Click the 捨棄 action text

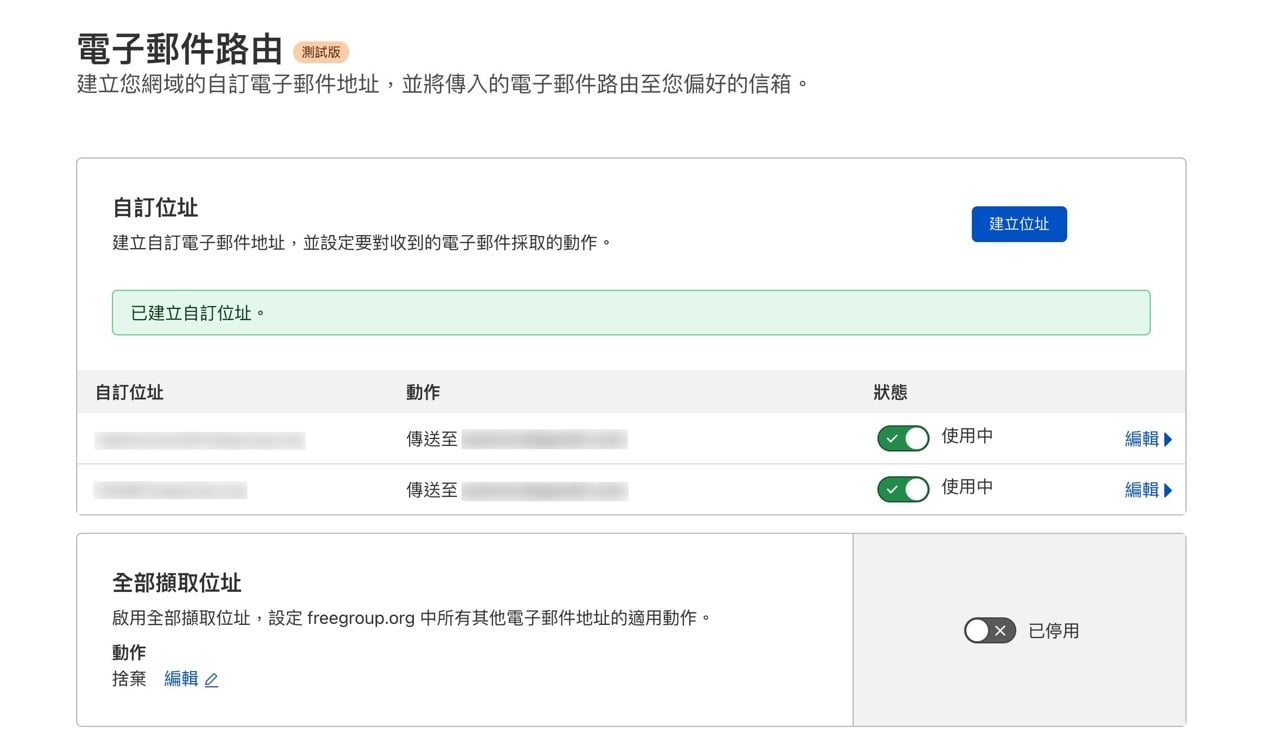tap(129, 679)
